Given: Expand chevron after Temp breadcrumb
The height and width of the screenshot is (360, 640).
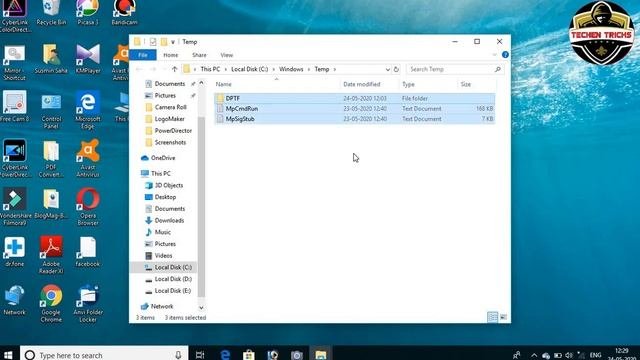Looking at the screenshot, I should [x=335, y=69].
